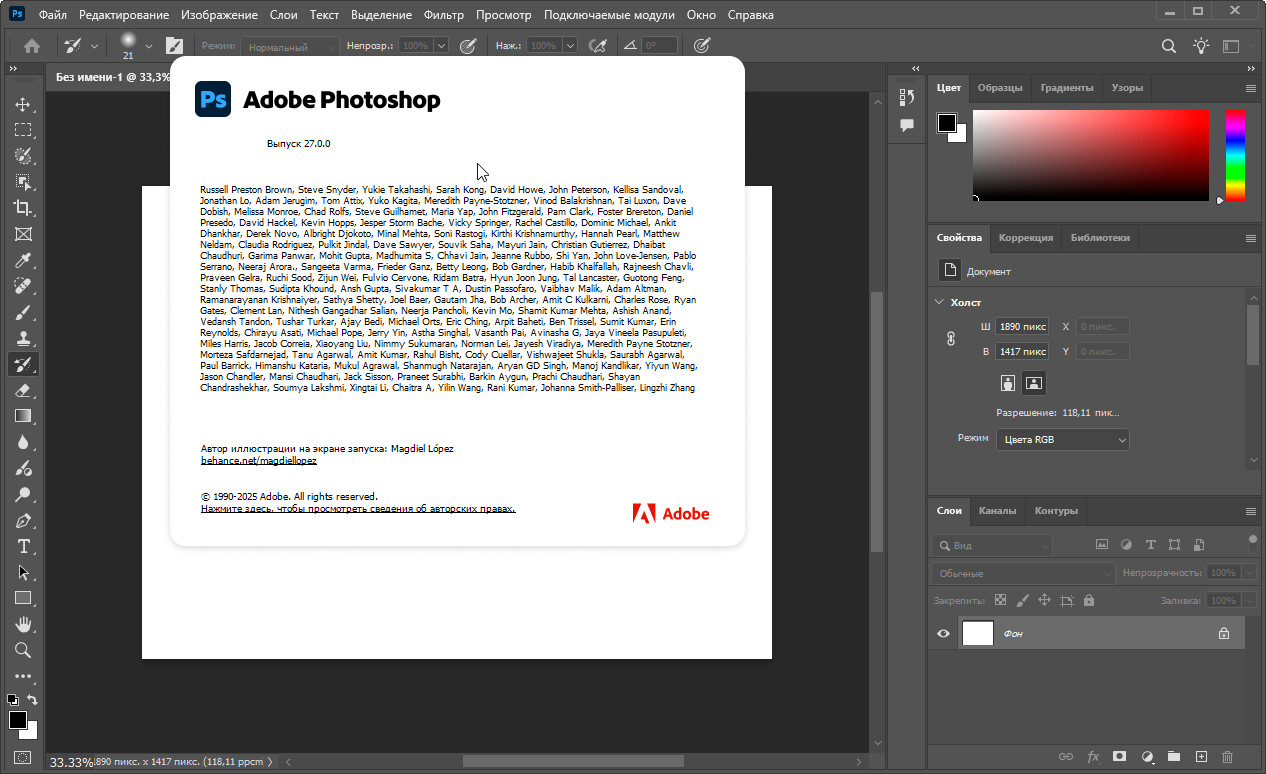Viewport: 1266px width, 774px height.
Task: Open the Фильтр menu
Action: tap(443, 16)
